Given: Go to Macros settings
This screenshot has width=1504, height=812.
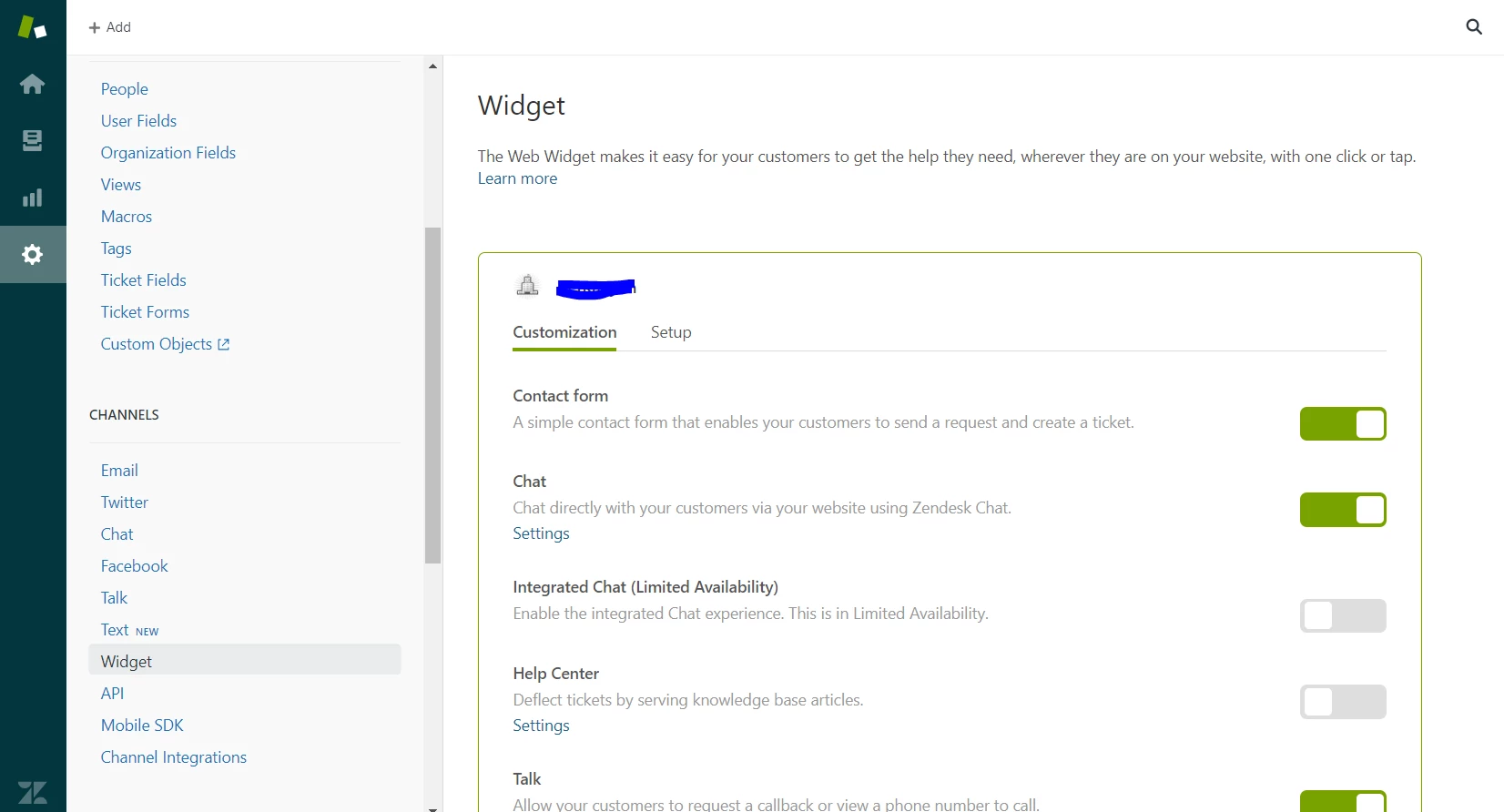Looking at the screenshot, I should click(x=127, y=217).
